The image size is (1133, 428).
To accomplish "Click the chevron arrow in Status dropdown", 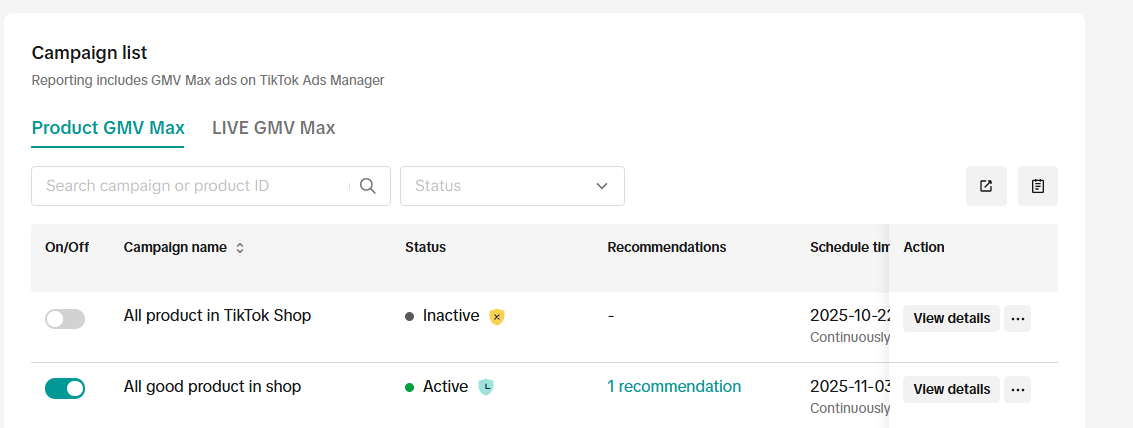I will (x=602, y=186).
